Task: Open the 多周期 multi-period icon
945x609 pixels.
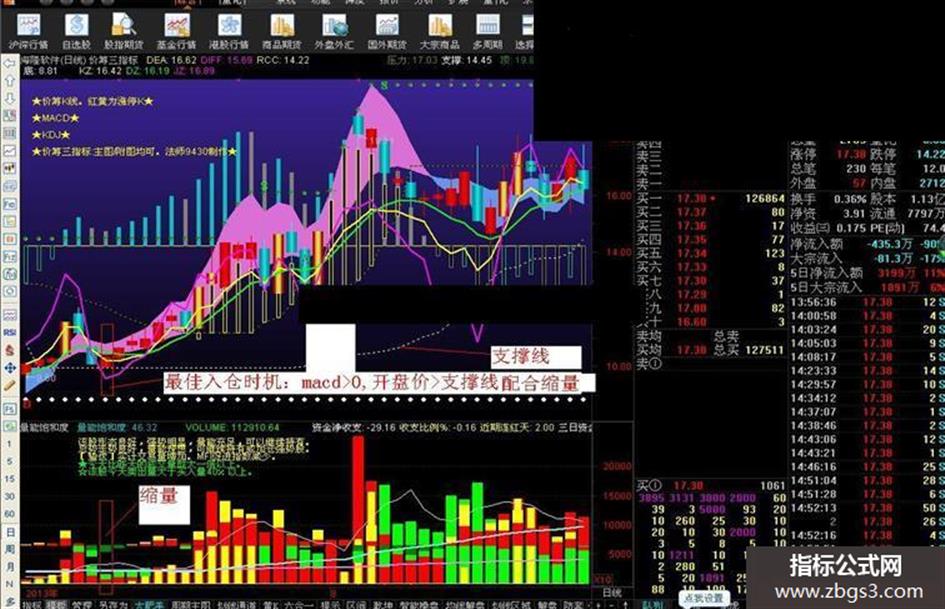Action: click(488, 31)
